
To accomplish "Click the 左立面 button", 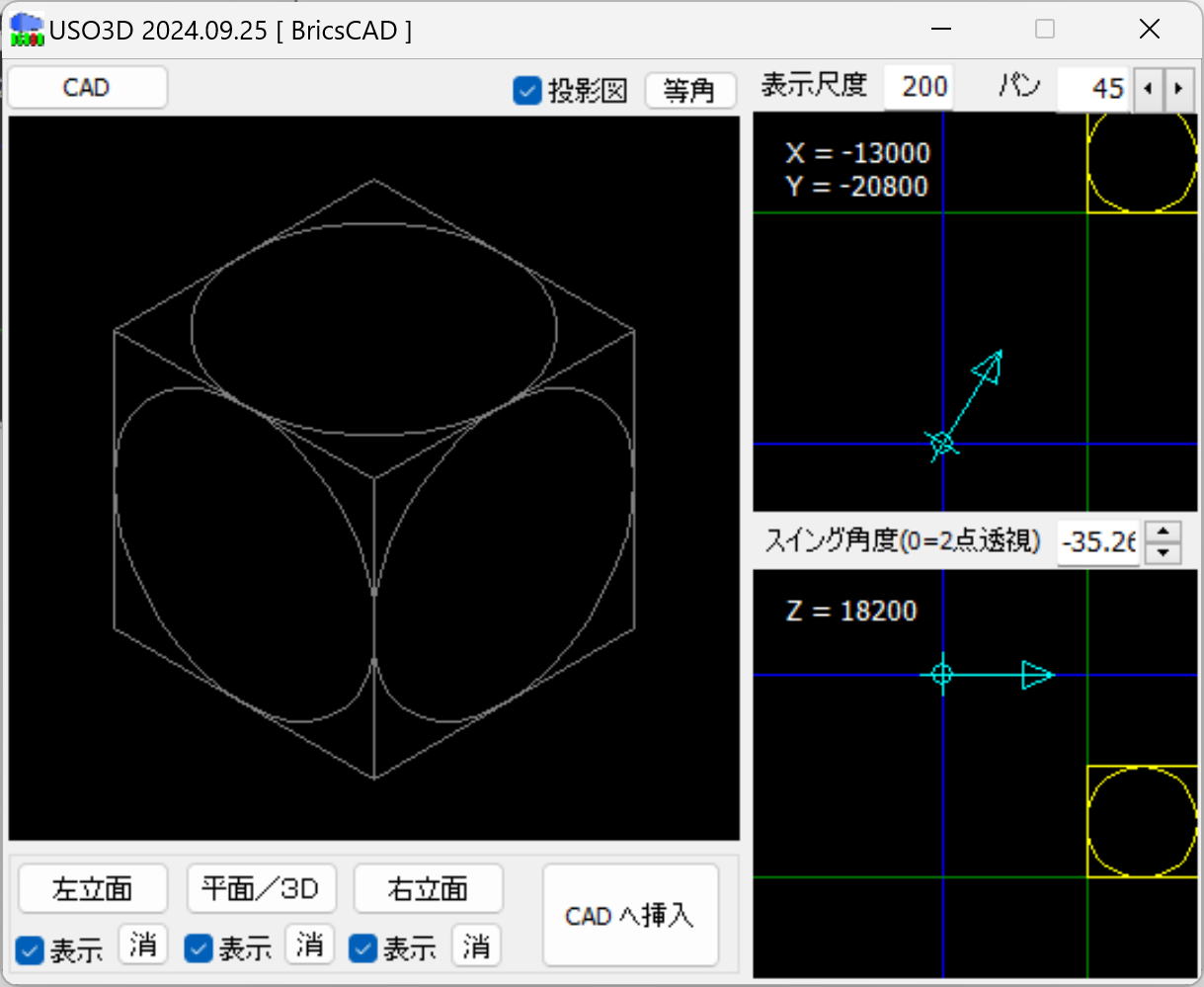I will (93, 888).
